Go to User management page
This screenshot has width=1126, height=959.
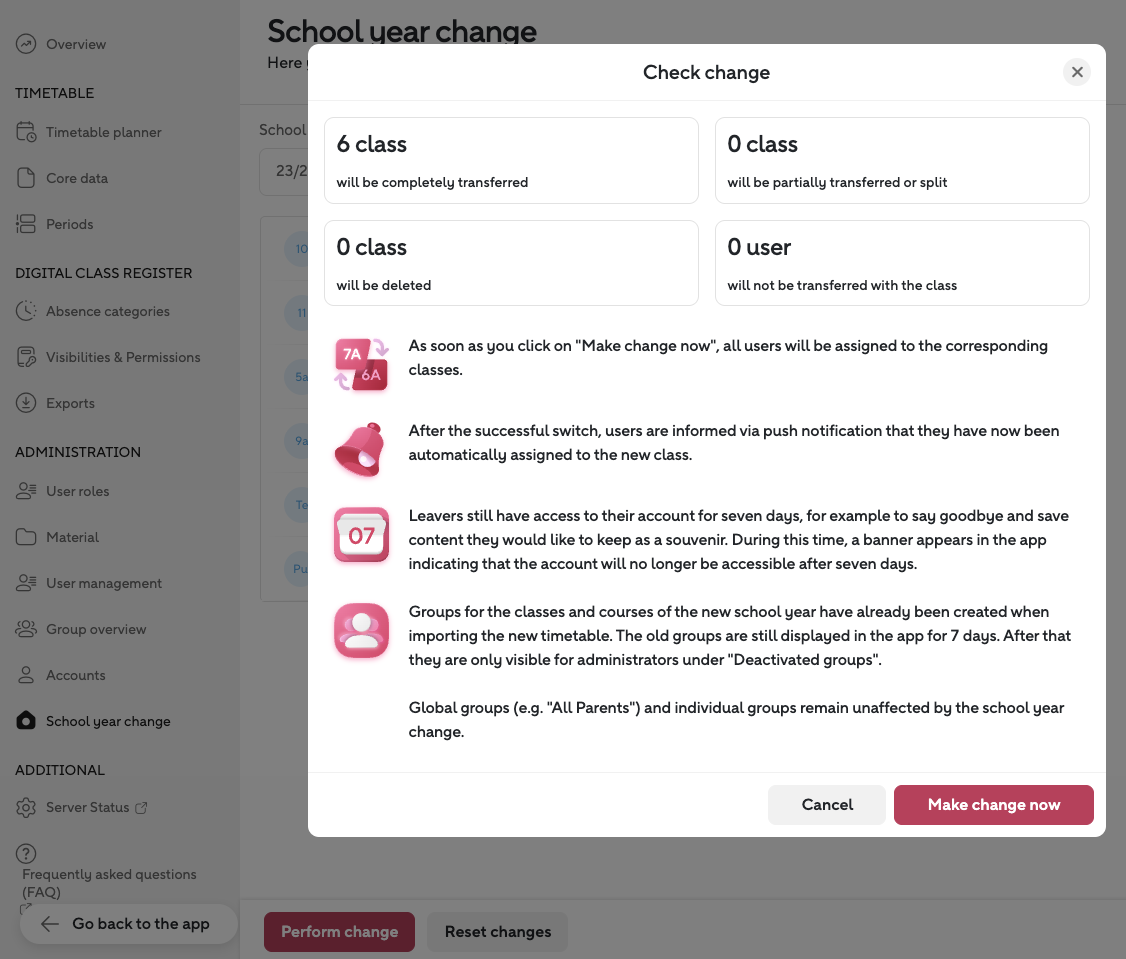[103, 583]
